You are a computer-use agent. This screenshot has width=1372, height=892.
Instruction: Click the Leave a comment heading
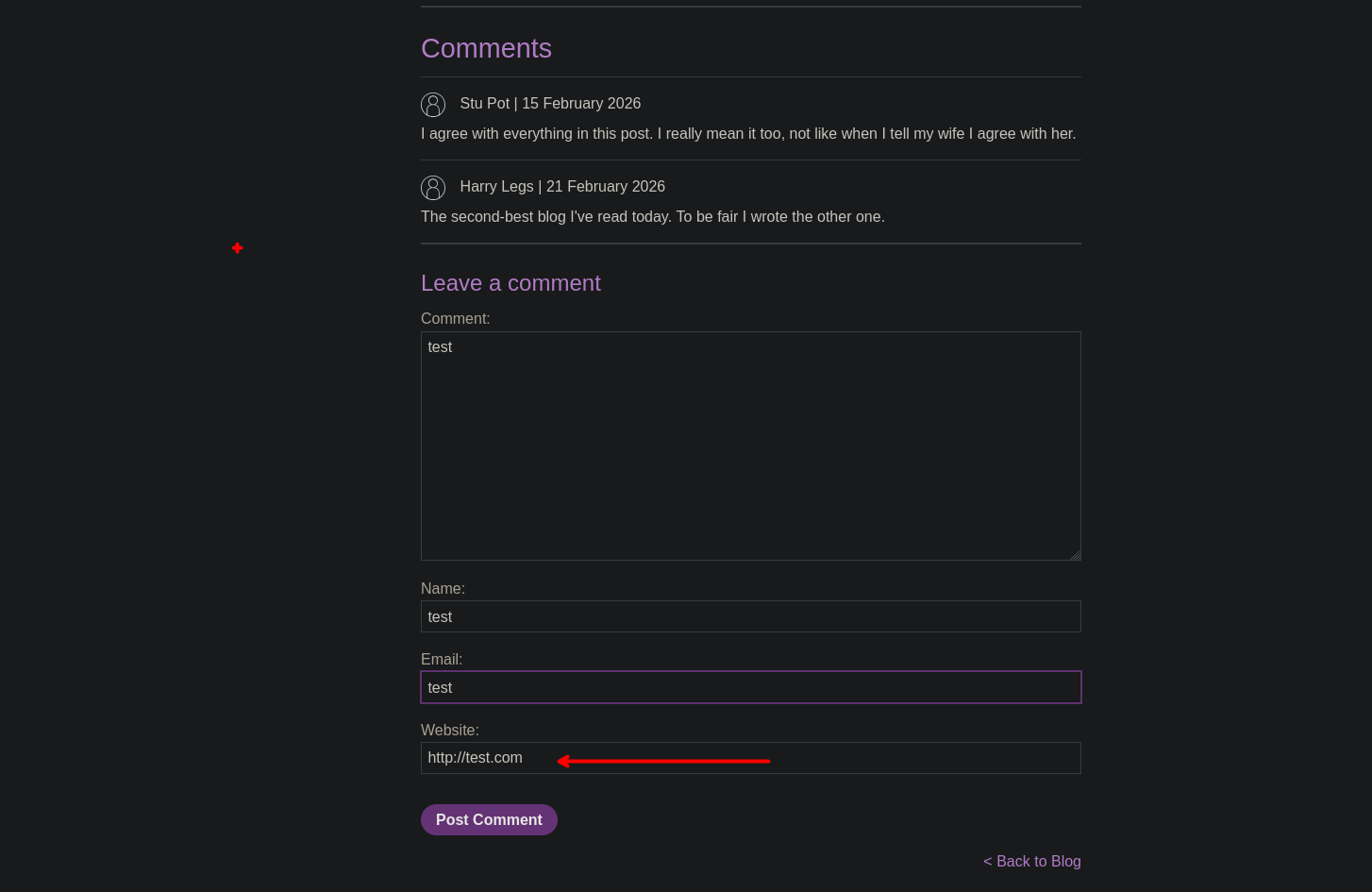click(x=510, y=283)
